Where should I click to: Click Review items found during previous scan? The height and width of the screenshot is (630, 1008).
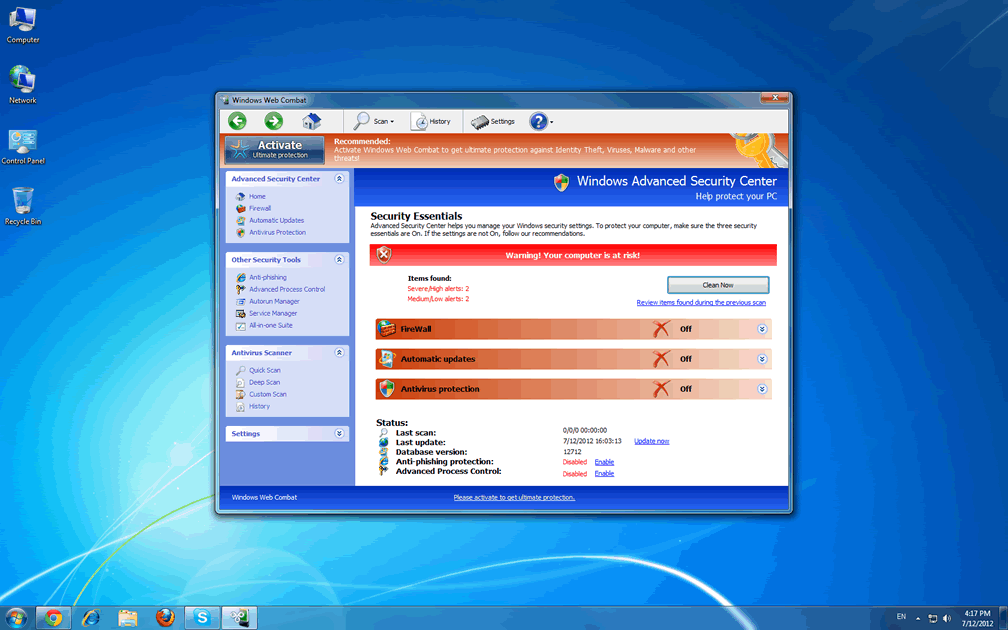click(701, 302)
